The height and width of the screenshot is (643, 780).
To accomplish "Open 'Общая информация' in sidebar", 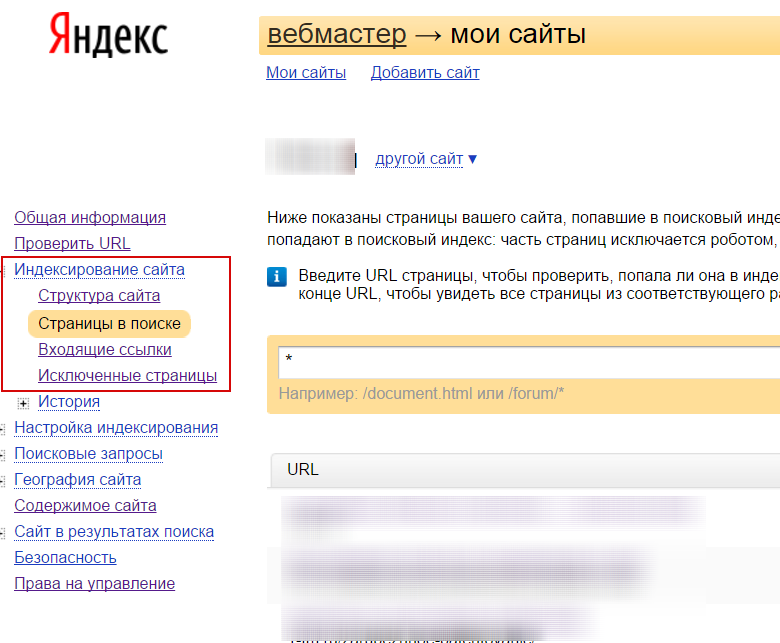I will pos(90,218).
